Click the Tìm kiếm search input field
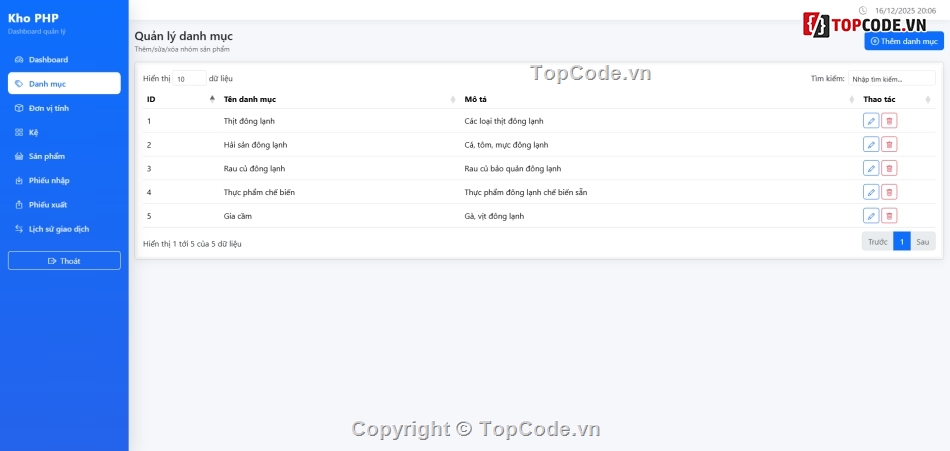The width and height of the screenshot is (950, 451). click(891, 78)
